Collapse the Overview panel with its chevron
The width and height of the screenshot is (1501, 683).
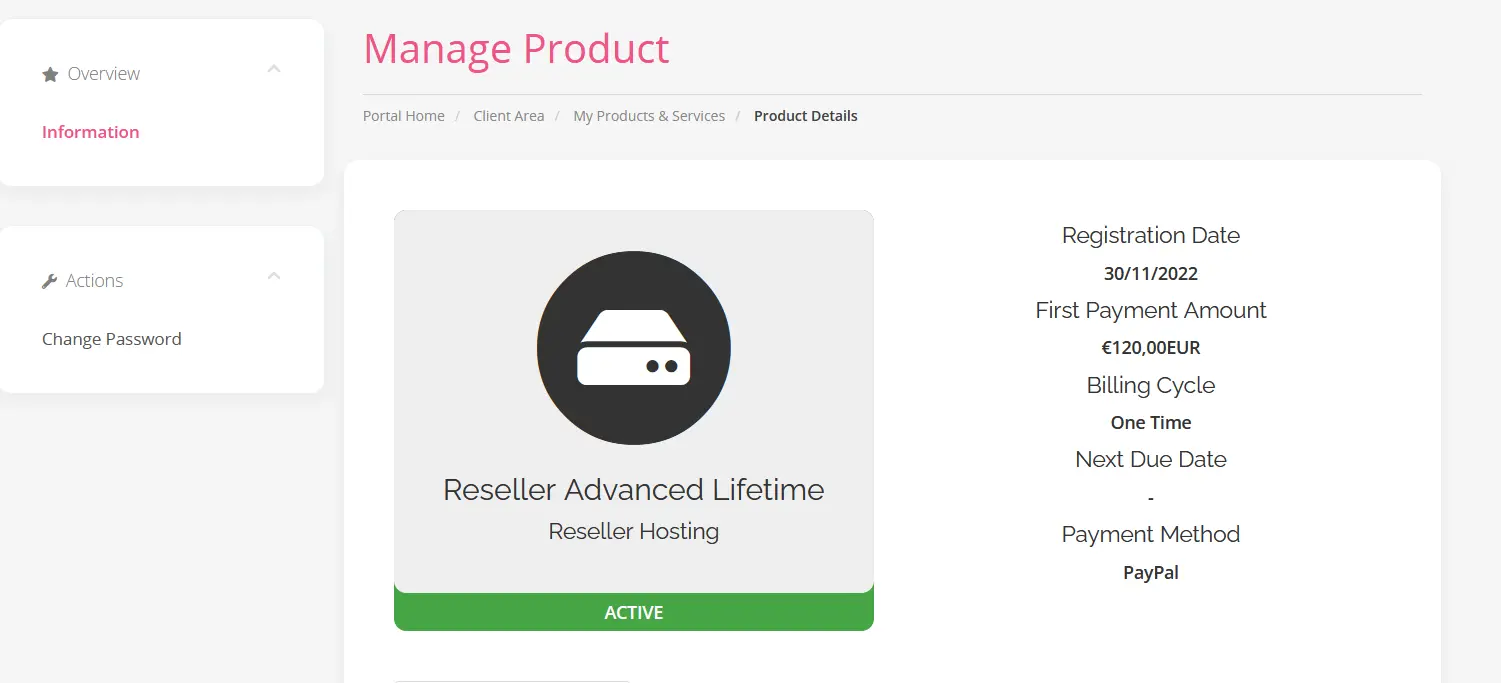(274, 69)
